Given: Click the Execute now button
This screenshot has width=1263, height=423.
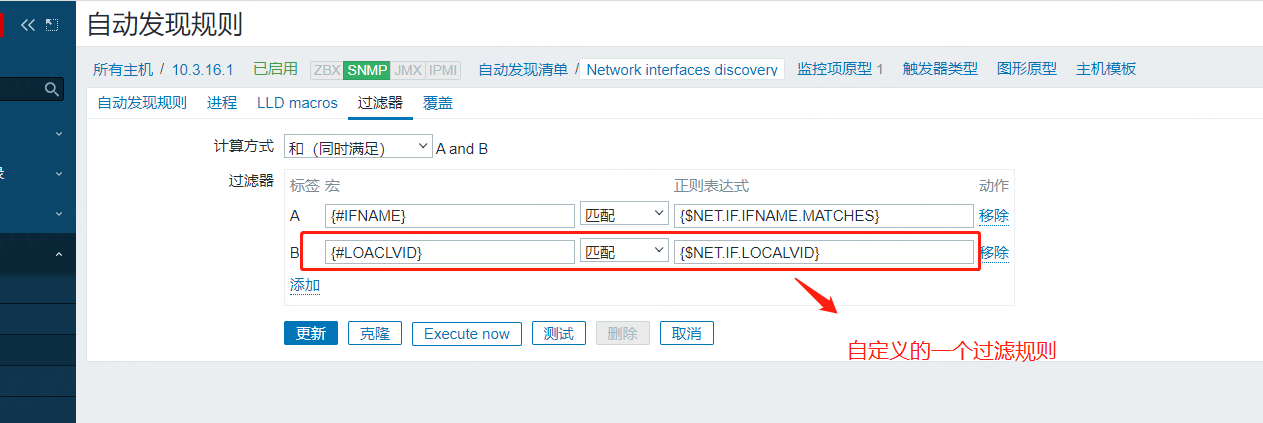Looking at the screenshot, I should (x=466, y=334).
